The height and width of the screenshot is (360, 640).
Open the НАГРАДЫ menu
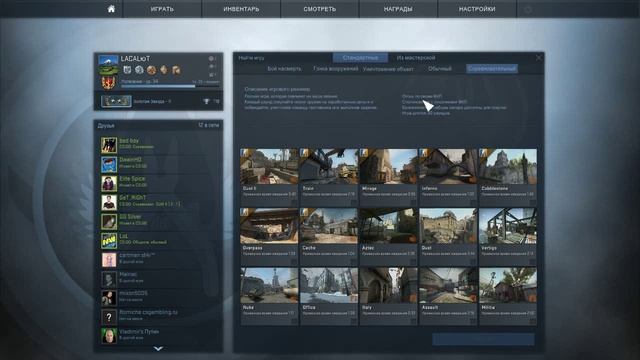tap(398, 9)
